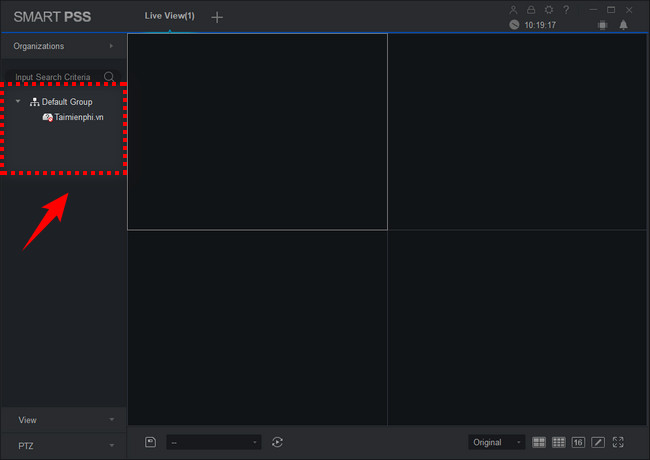Click the save view icon
The image size is (650, 460).
coord(150,442)
